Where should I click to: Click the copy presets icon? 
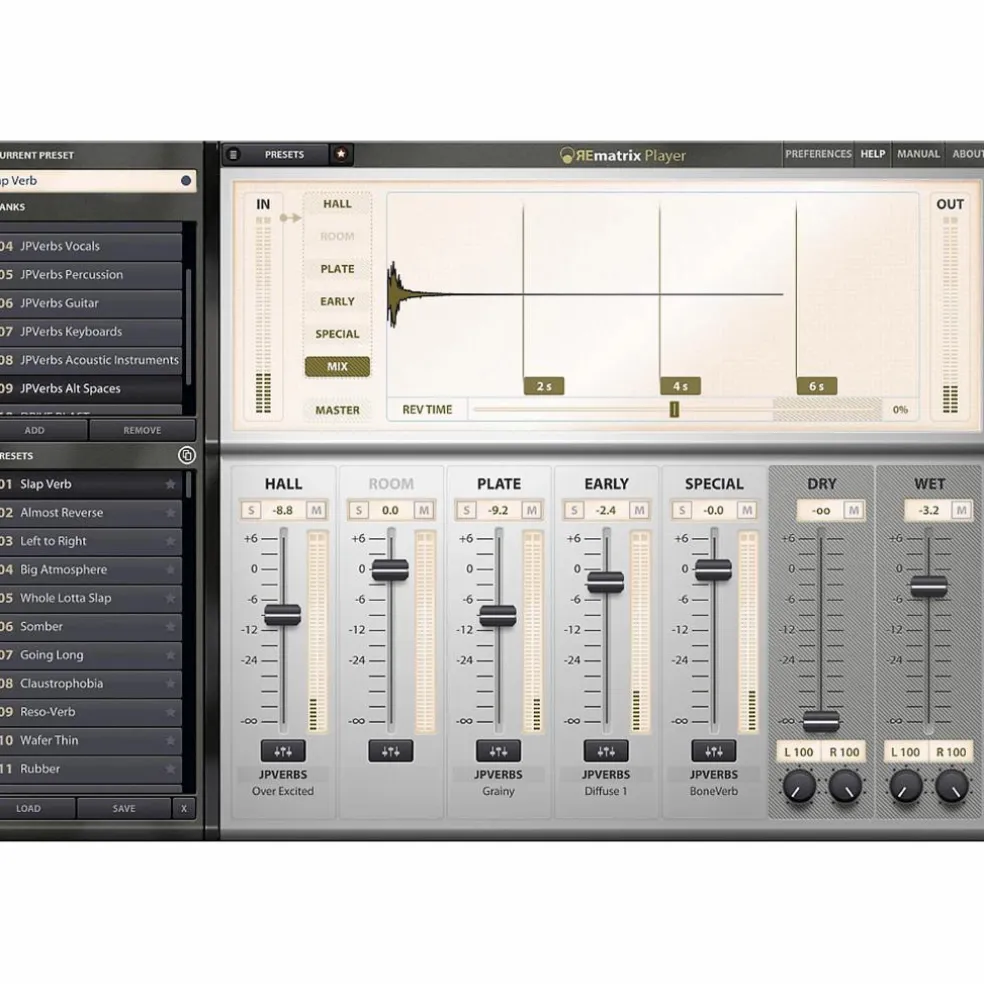pos(186,455)
